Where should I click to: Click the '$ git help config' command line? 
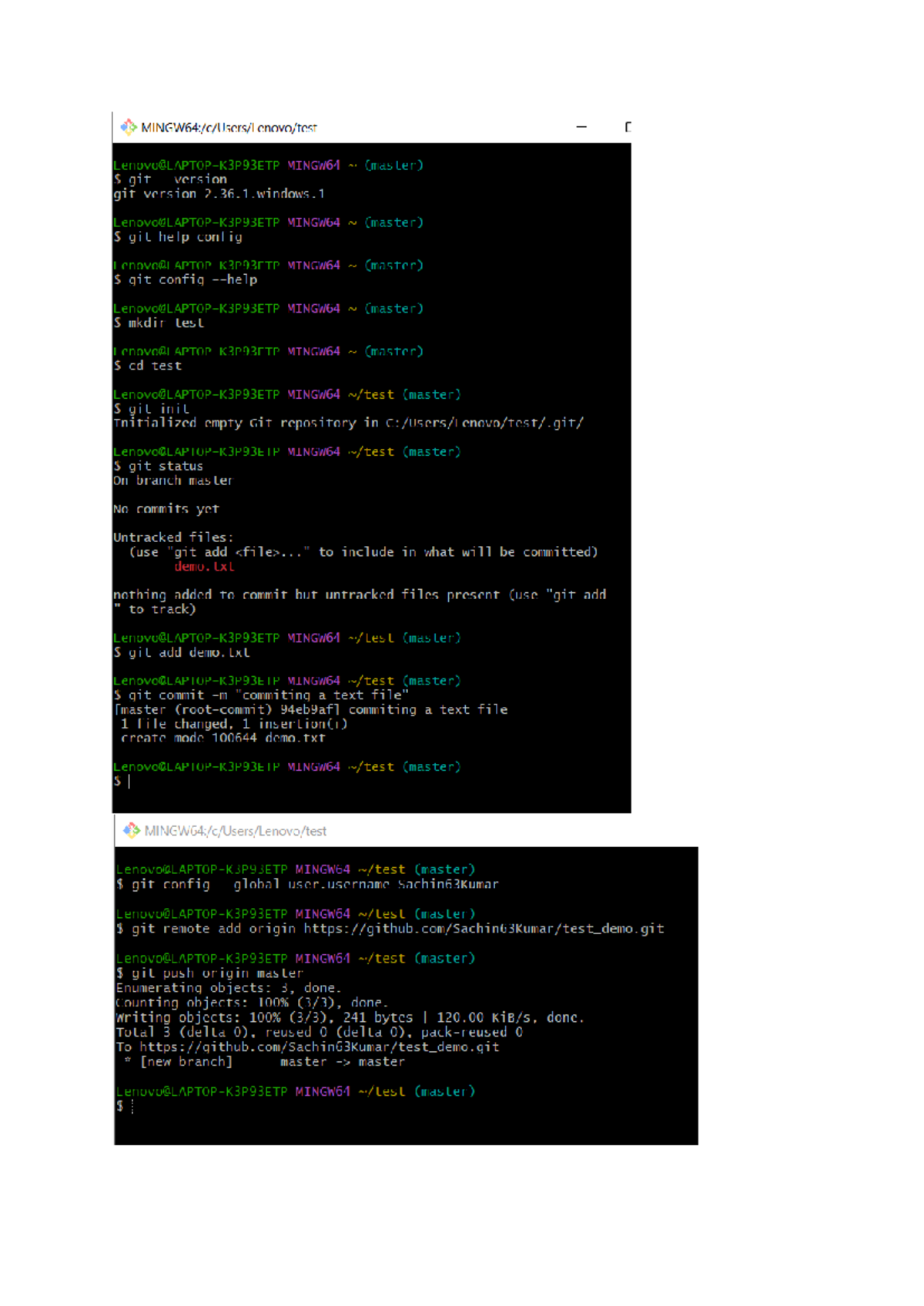[178, 237]
